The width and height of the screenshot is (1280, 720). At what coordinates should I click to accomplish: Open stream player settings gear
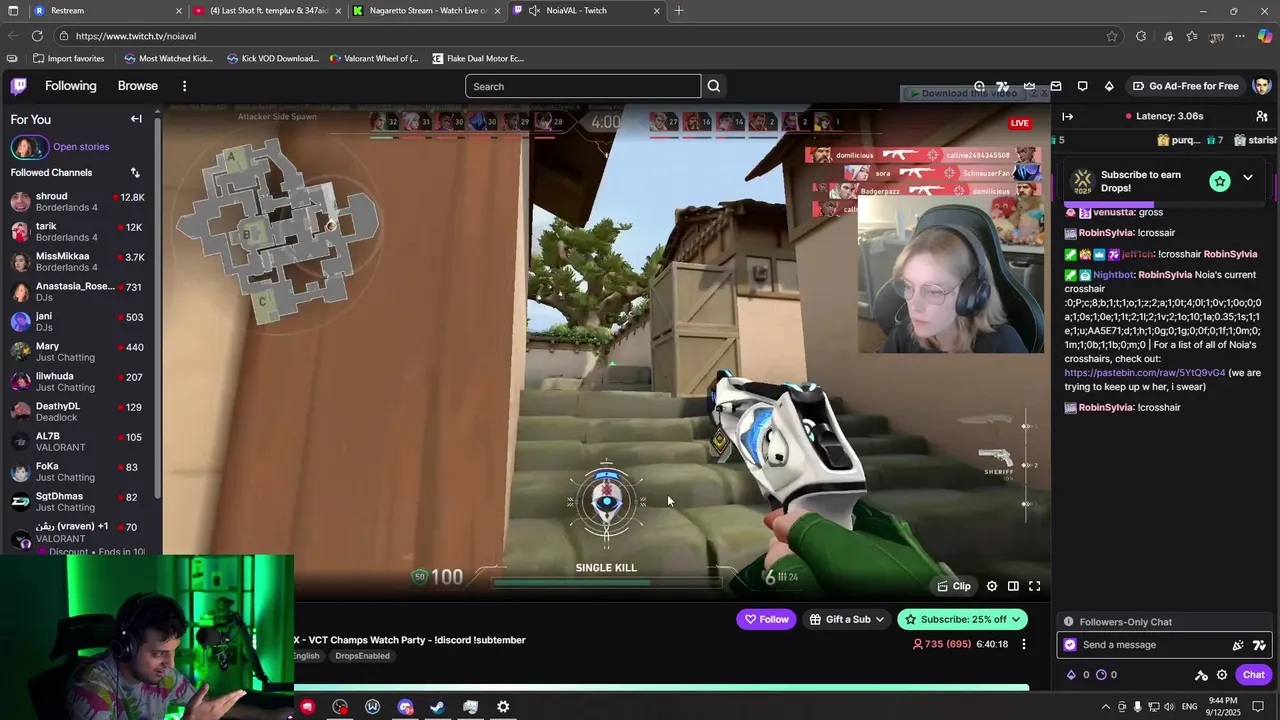[992, 587]
